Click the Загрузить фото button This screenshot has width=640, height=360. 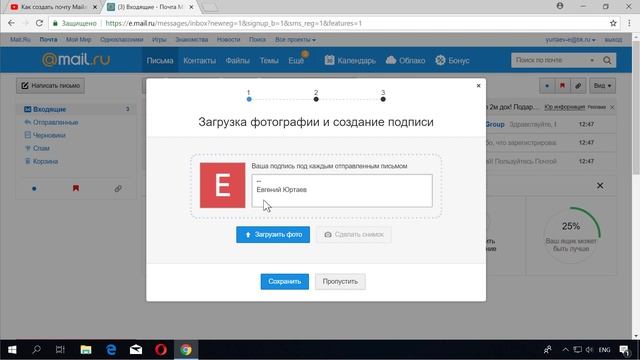coord(273,235)
